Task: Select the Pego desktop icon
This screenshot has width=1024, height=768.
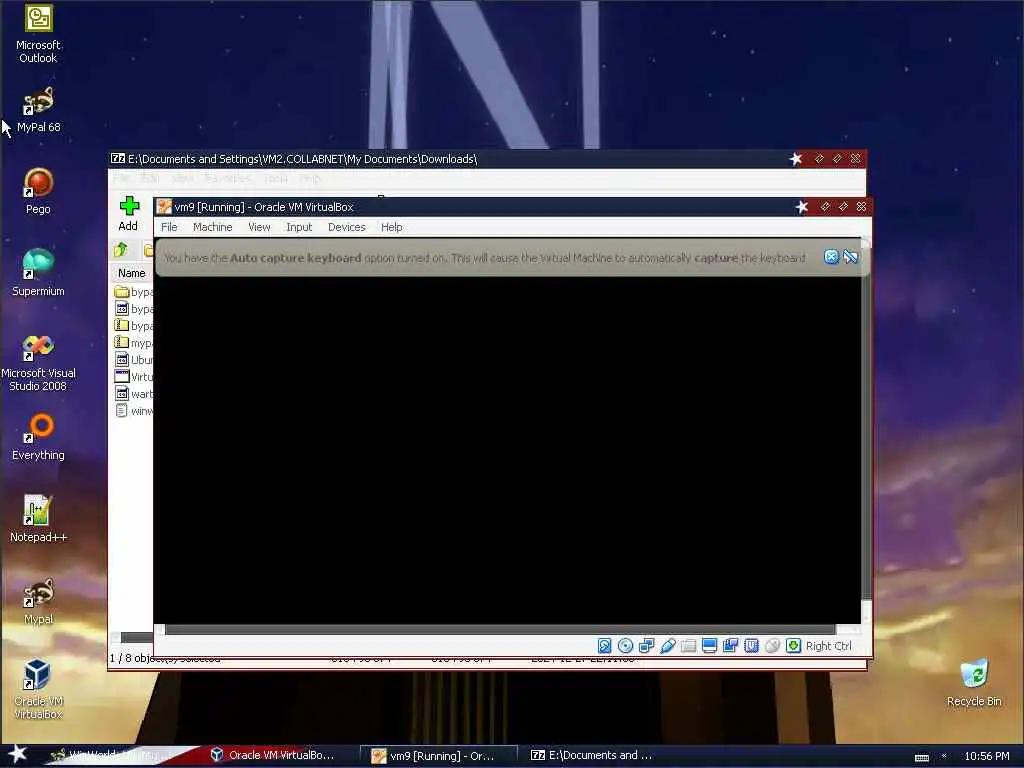Action: tap(38, 191)
